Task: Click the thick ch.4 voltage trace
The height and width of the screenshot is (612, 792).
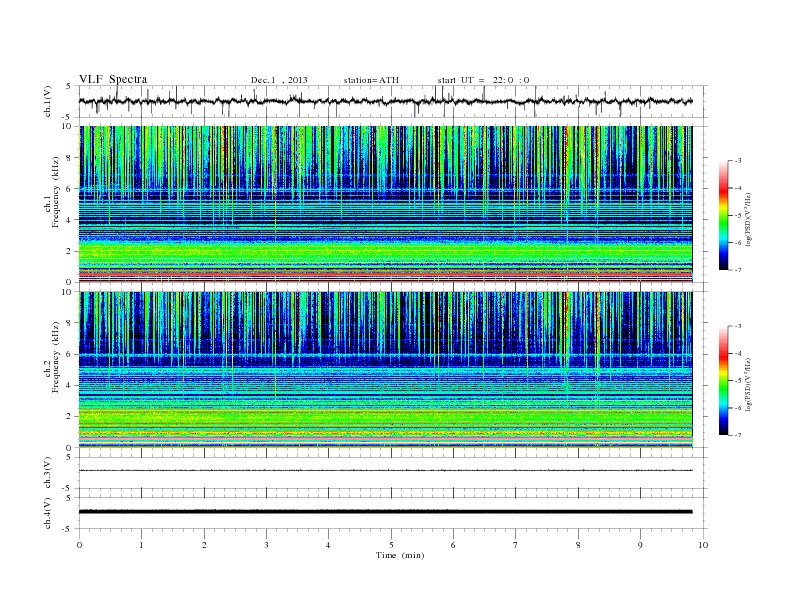Action: click(x=385, y=512)
